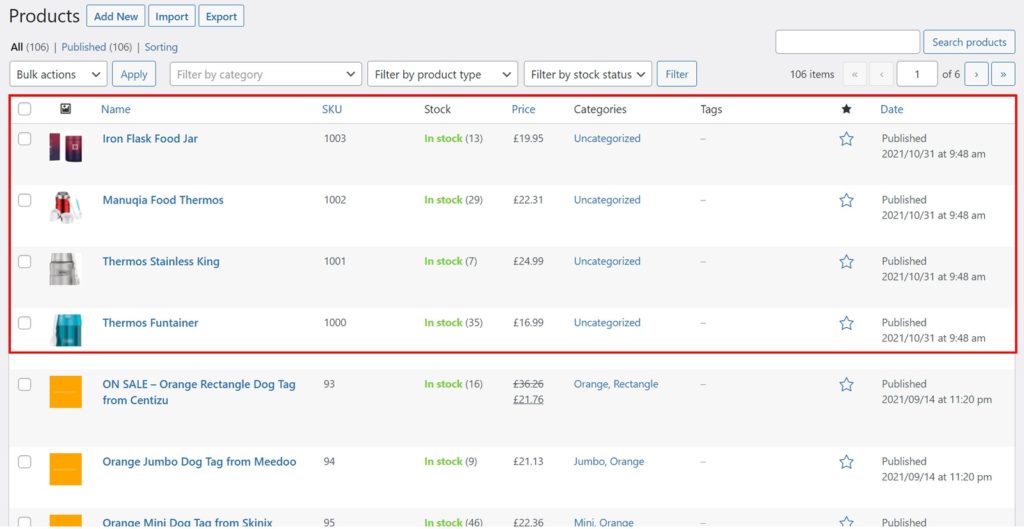Focus the product search input field
This screenshot has height=529, width=1024.
(x=848, y=42)
